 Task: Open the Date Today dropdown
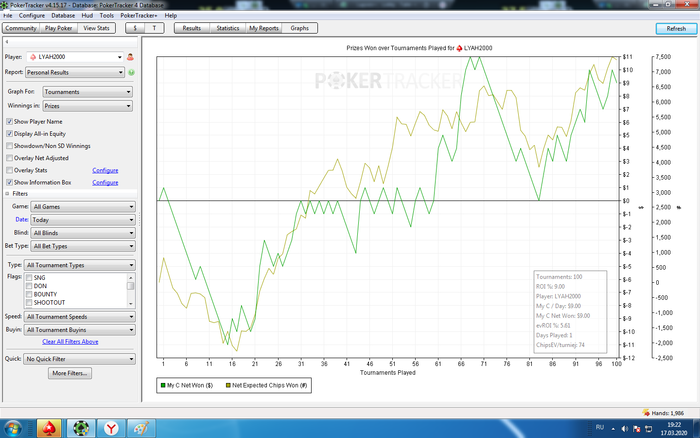[83, 220]
